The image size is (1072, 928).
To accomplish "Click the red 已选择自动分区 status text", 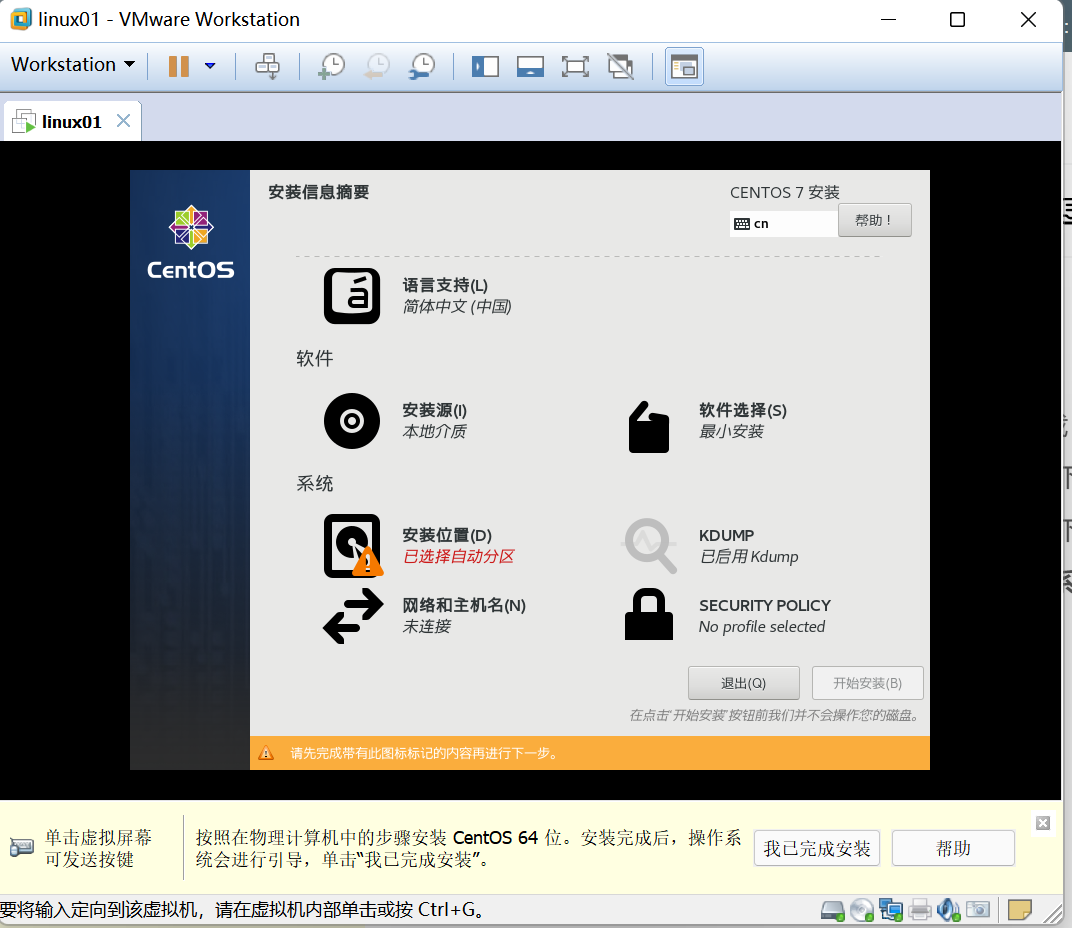I will pos(458,557).
